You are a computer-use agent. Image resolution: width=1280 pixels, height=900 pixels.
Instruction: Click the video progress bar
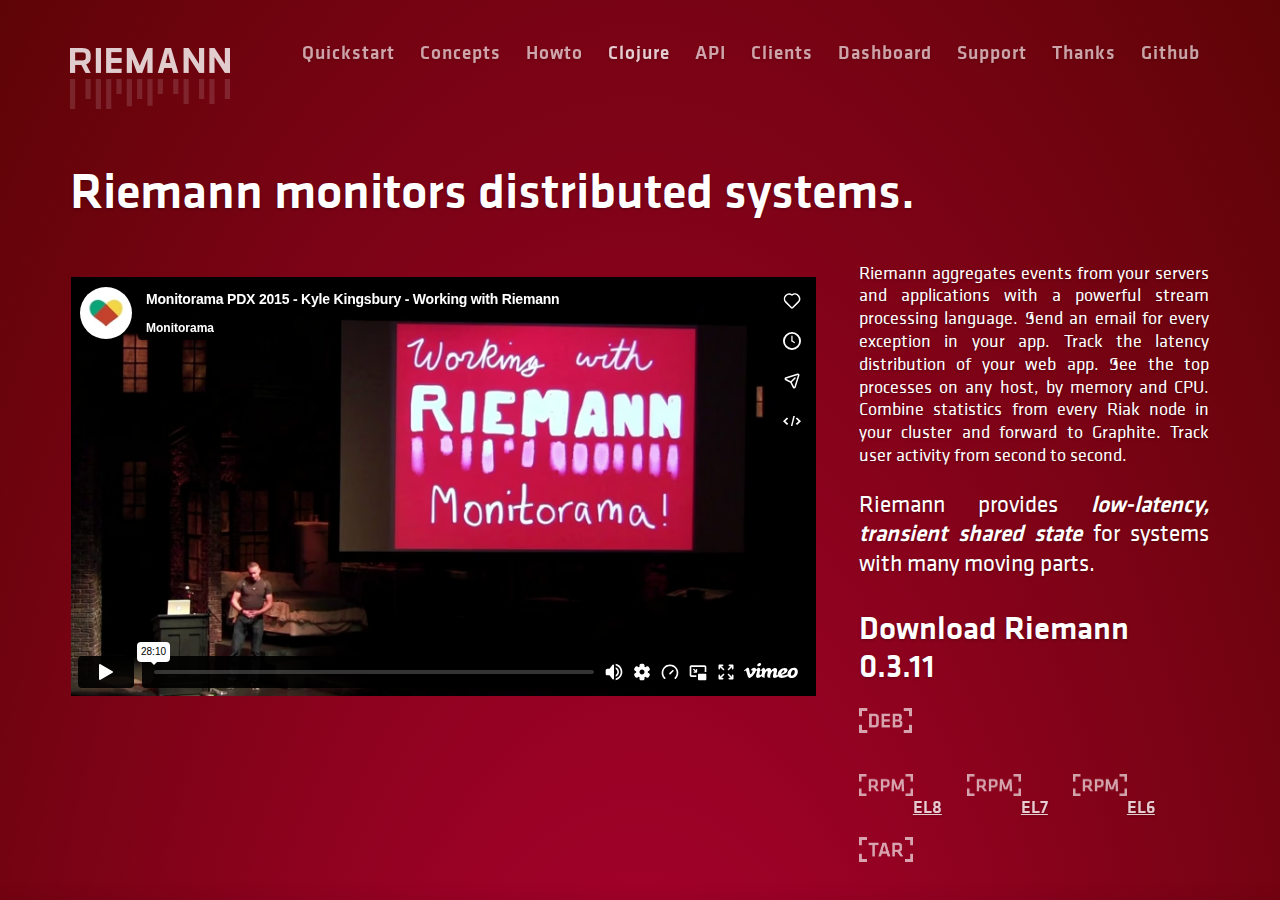368,672
